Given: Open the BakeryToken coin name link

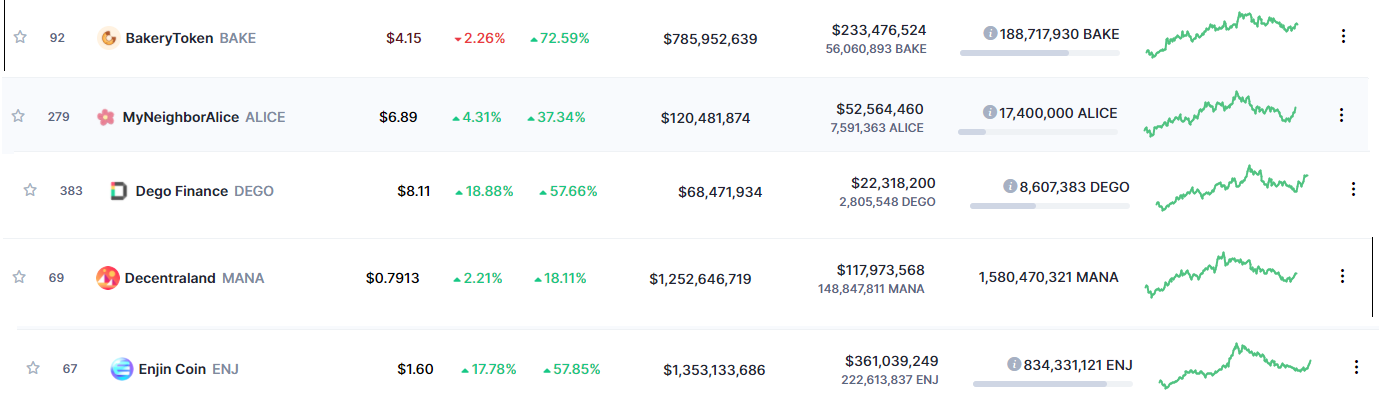Looking at the screenshot, I should [x=169, y=38].
